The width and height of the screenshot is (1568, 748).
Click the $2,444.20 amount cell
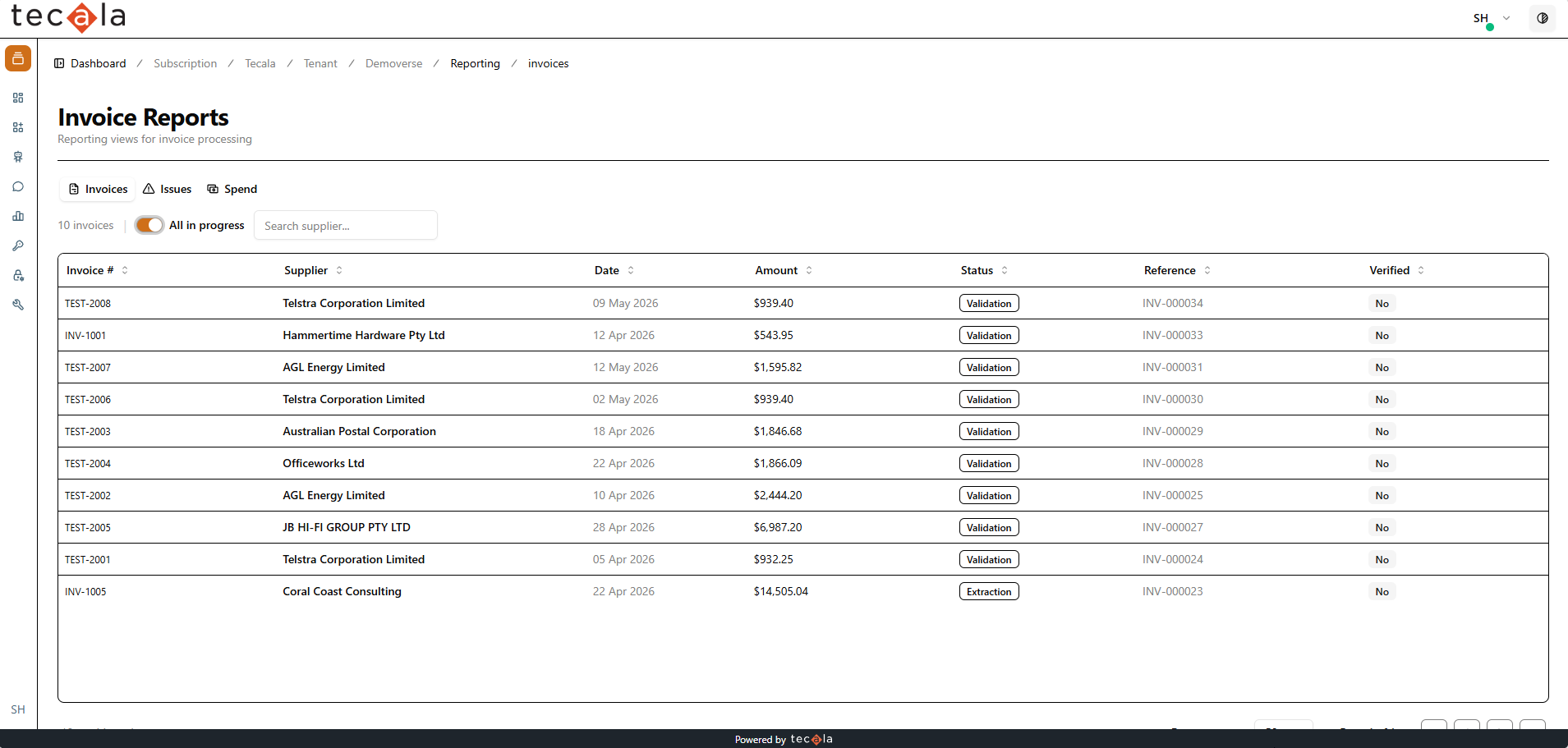point(778,495)
